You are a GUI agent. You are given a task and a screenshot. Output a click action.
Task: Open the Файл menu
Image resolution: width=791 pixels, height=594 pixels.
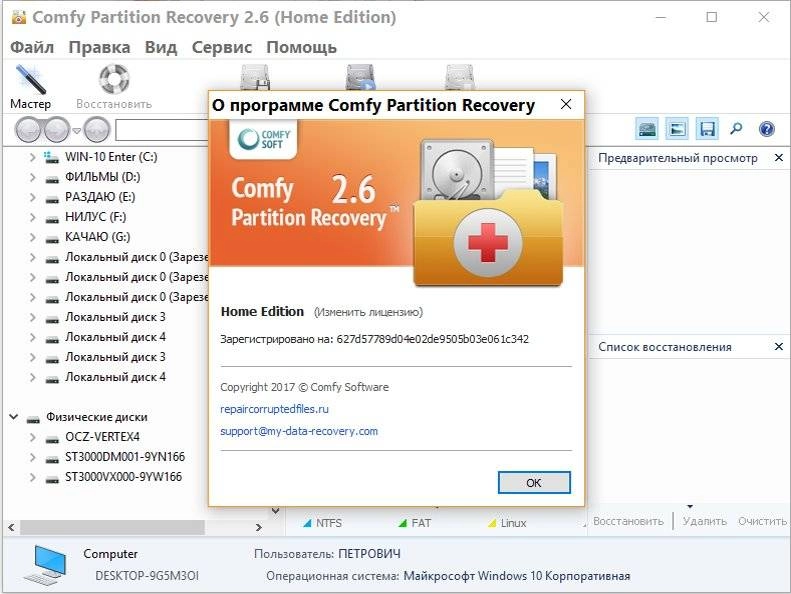(x=32, y=47)
